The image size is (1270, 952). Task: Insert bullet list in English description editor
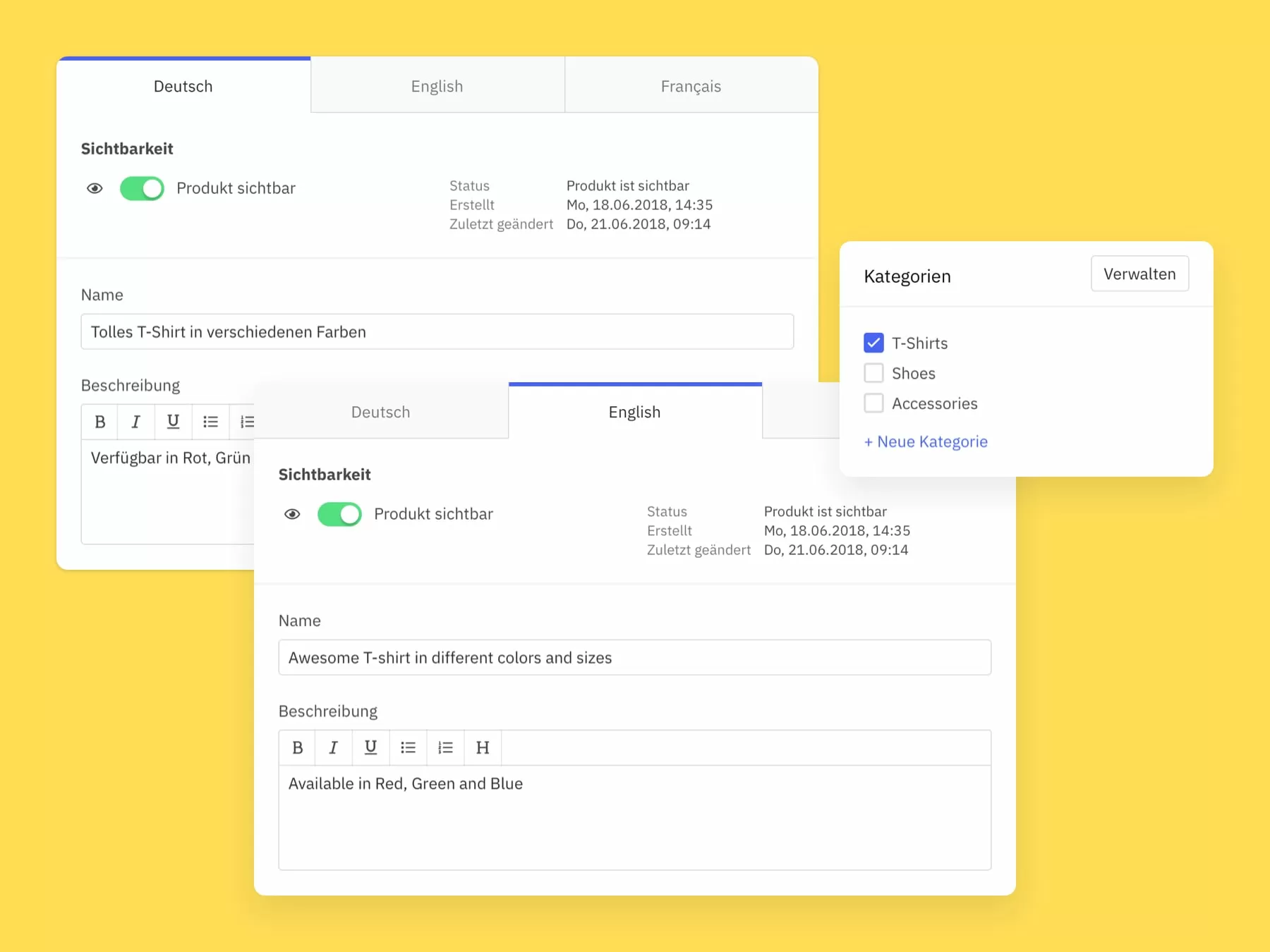pos(408,747)
